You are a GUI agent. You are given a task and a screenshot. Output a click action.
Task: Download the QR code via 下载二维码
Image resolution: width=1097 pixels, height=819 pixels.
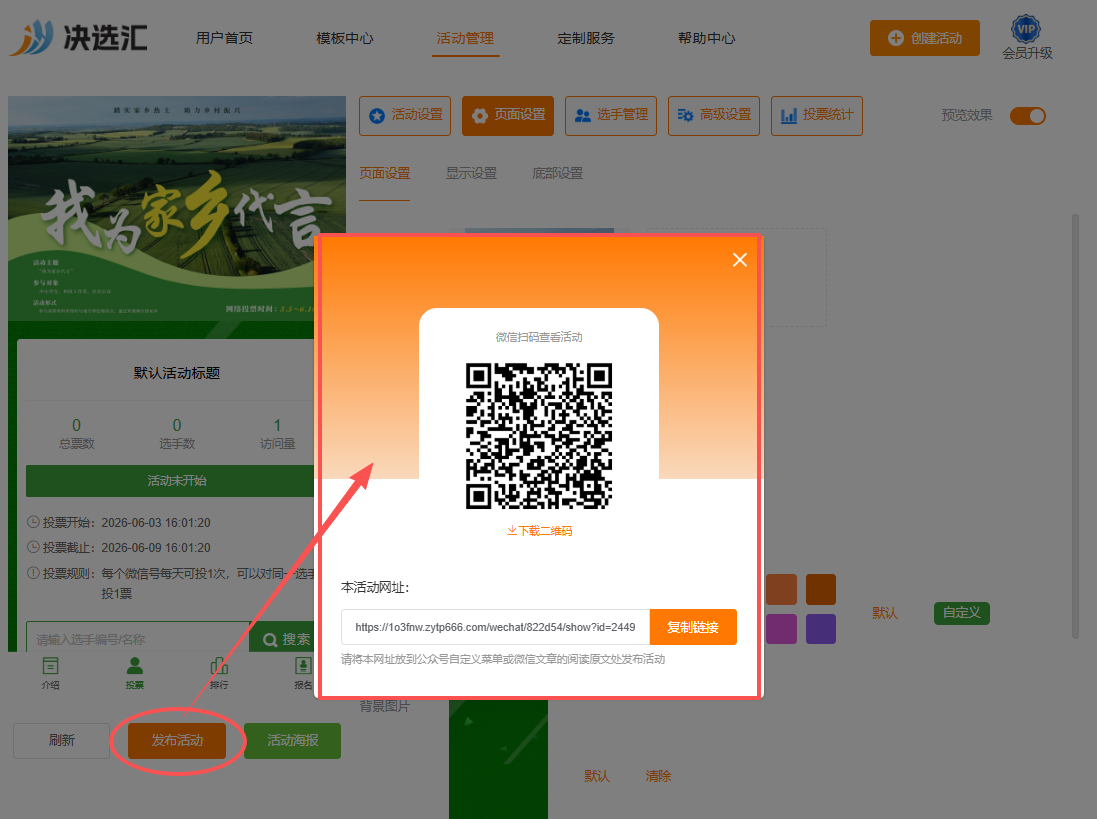tap(539, 531)
